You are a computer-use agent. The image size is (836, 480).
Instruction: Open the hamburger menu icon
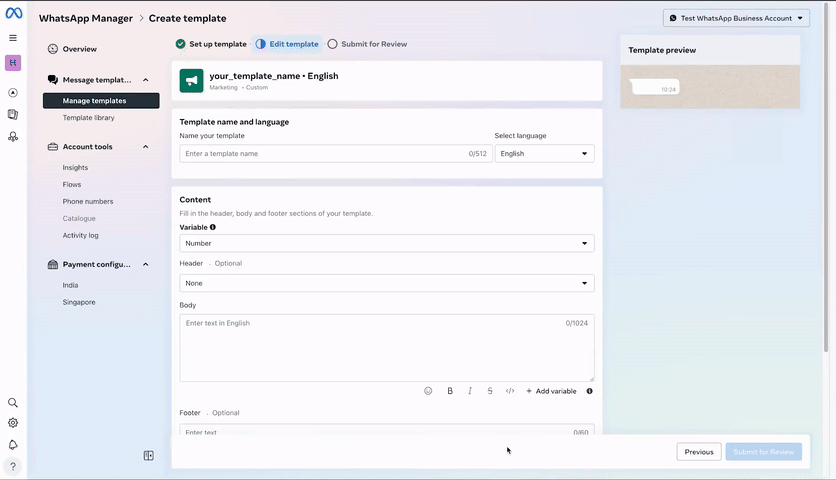point(13,38)
